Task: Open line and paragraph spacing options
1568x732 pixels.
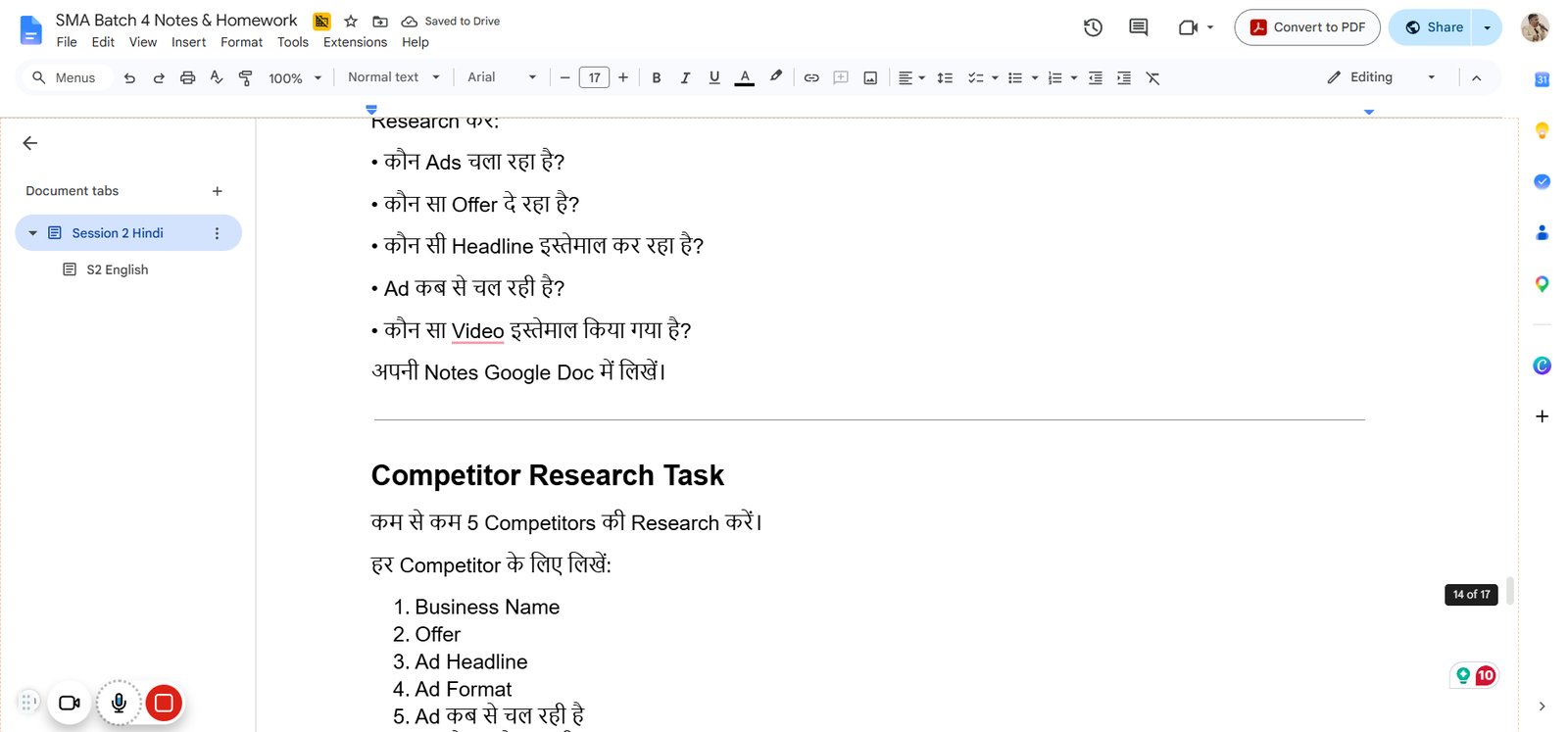Action: point(945,78)
